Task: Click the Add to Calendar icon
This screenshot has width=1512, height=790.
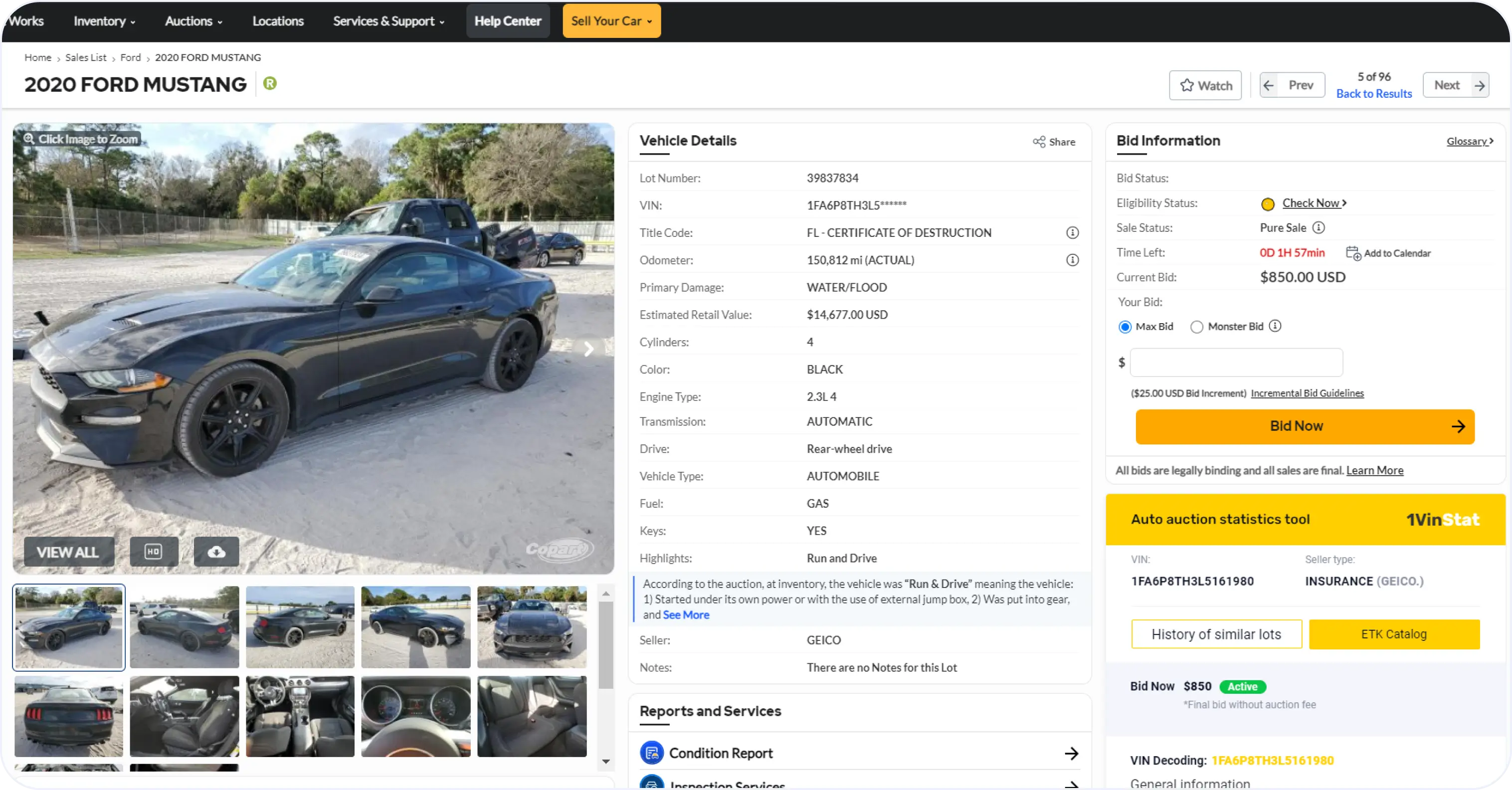Action: [x=1353, y=253]
